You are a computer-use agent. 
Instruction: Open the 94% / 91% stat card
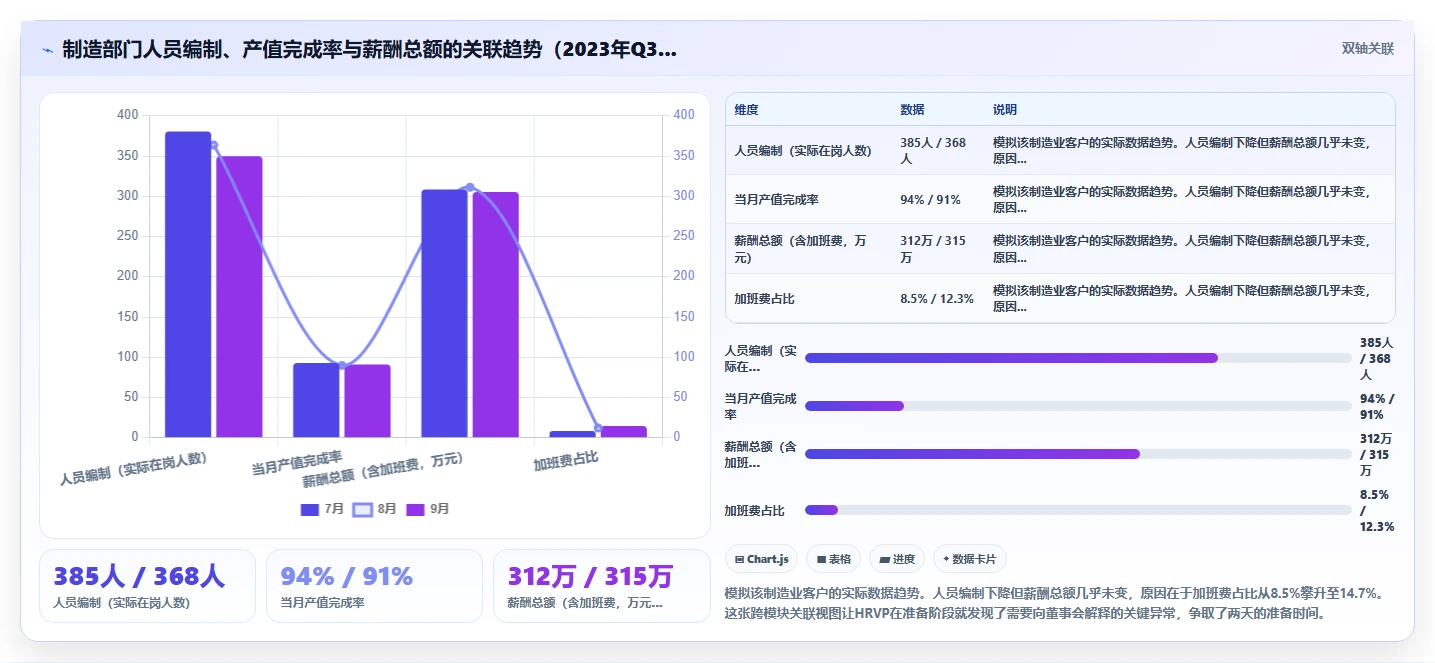(x=374, y=586)
